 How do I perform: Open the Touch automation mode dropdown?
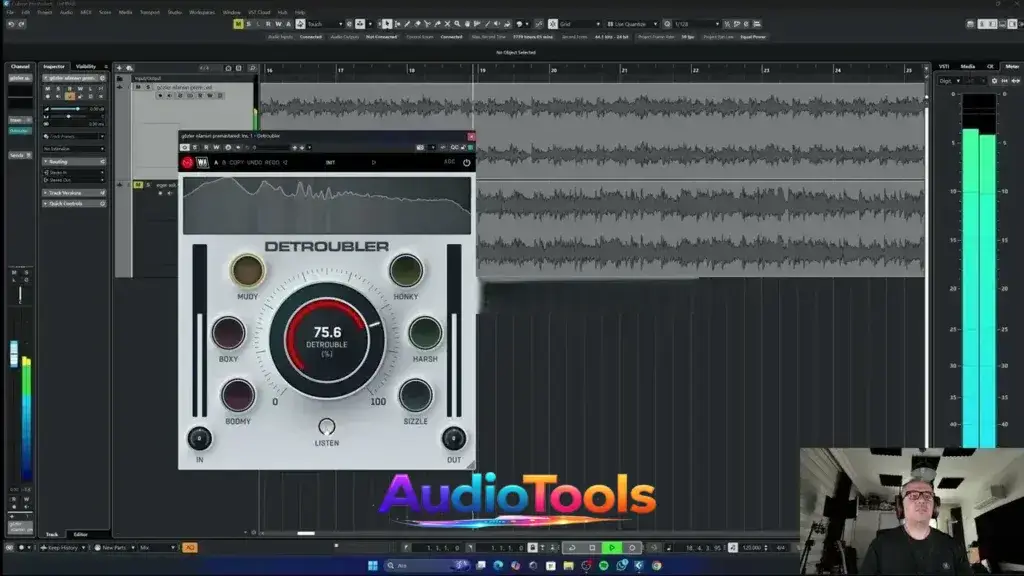[x=322, y=24]
